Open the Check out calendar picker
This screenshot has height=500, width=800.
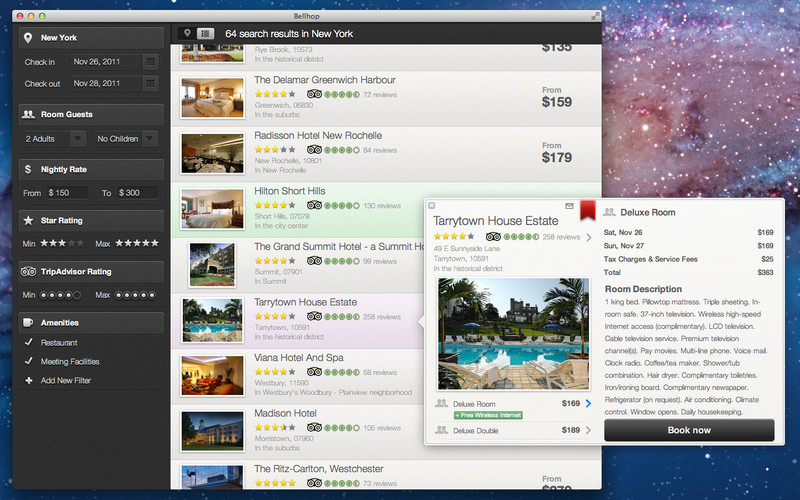(150, 83)
